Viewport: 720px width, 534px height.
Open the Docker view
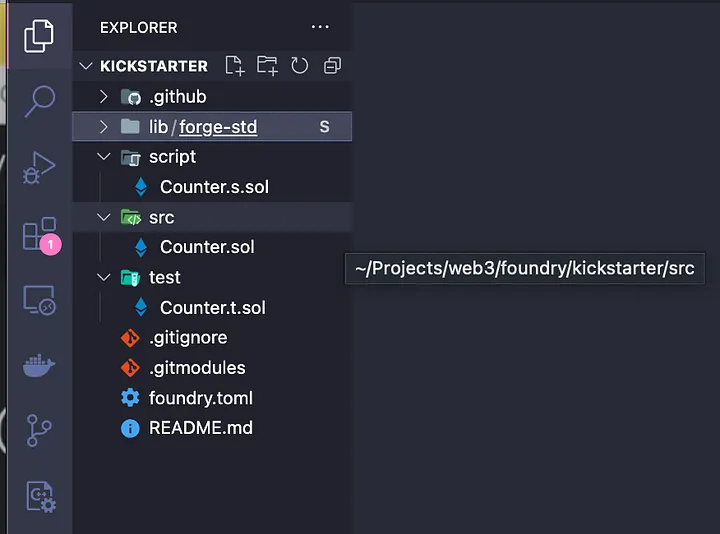[x=39, y=366]
